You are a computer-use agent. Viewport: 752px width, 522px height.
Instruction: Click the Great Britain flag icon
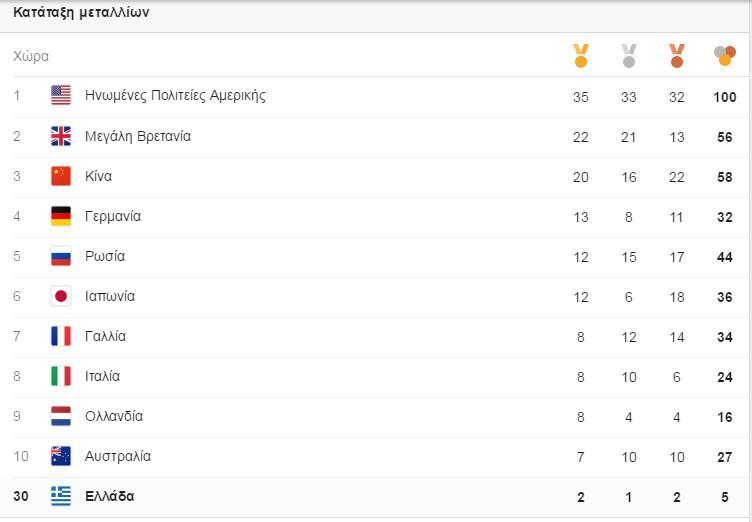coord(61,136)
